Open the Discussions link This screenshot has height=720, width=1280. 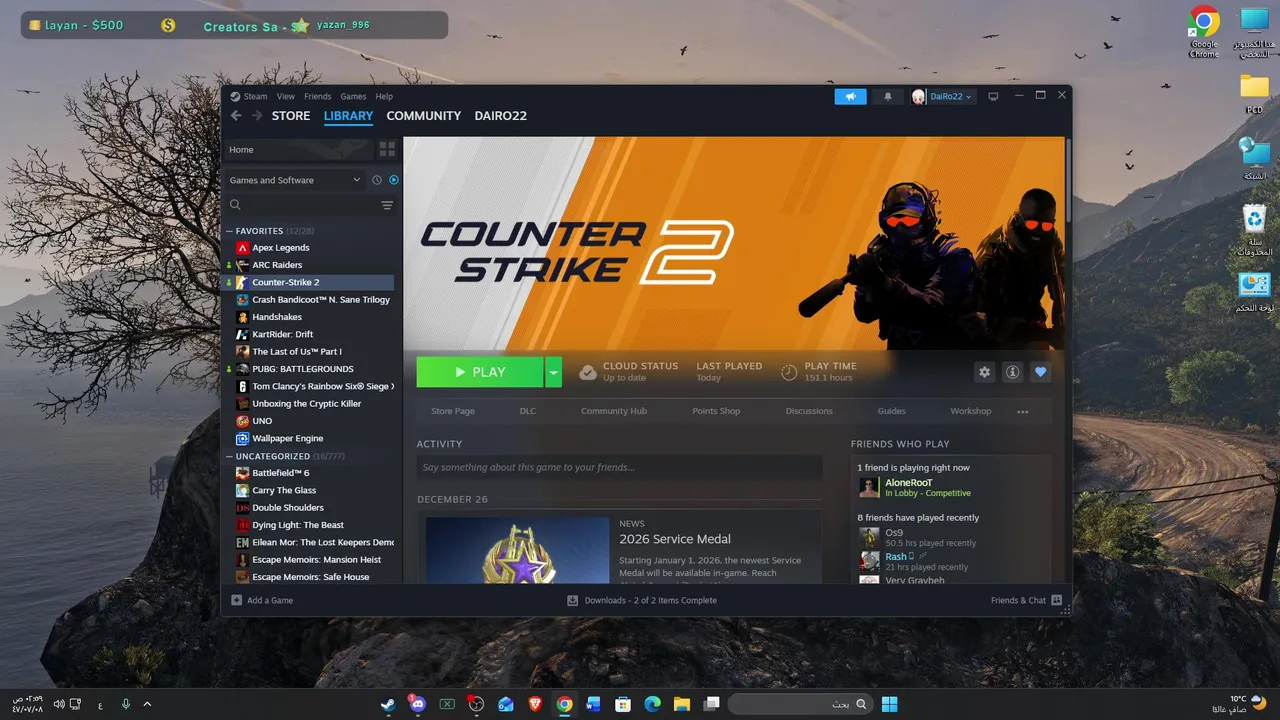(x=809, y=411)
